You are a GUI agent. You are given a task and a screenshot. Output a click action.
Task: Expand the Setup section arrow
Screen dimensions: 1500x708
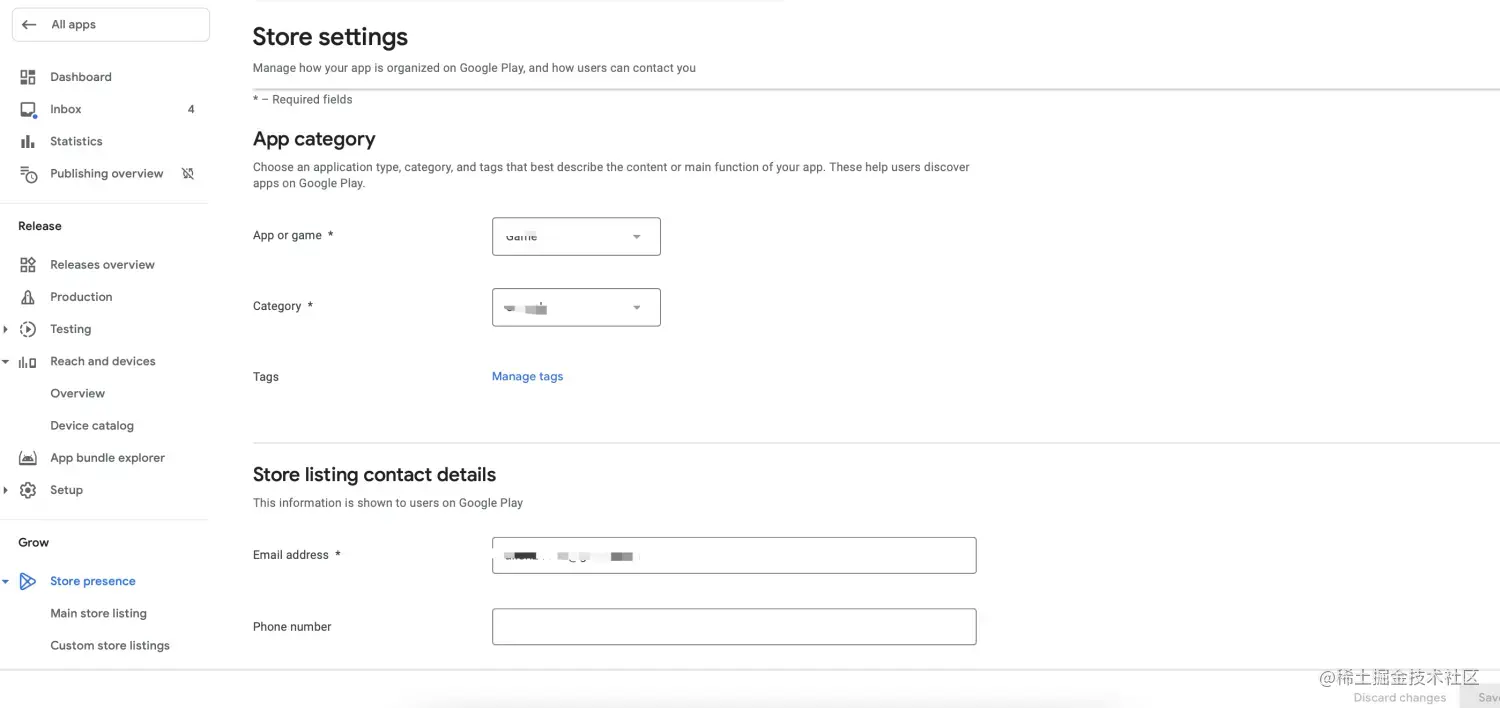(6, 490)
